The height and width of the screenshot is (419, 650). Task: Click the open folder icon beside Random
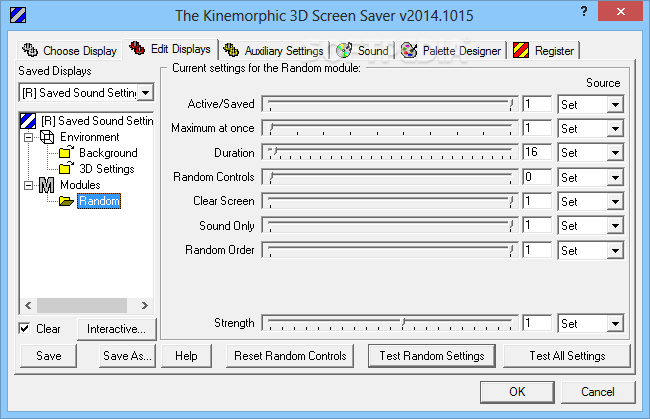coord(66,201)
